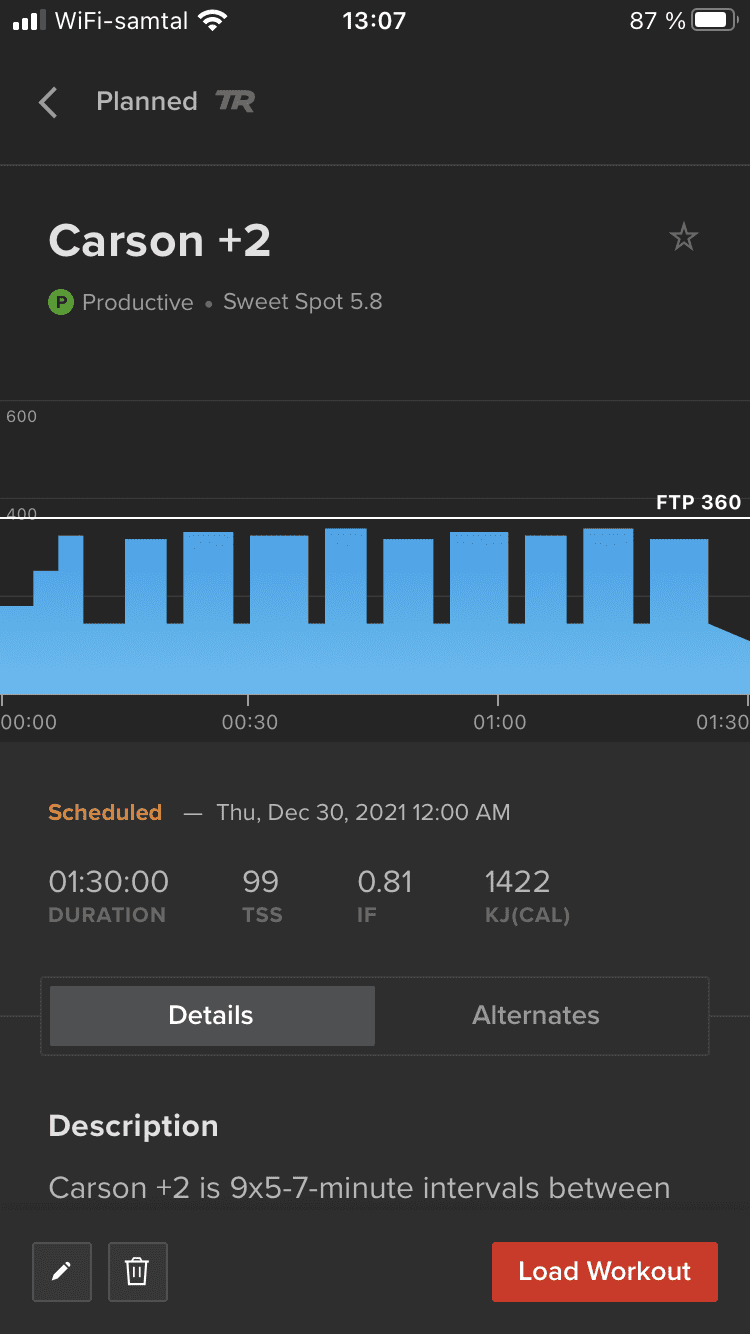Tap the Scheduled date text
This screenshot has height=1334, width=750.
(362, 812)
